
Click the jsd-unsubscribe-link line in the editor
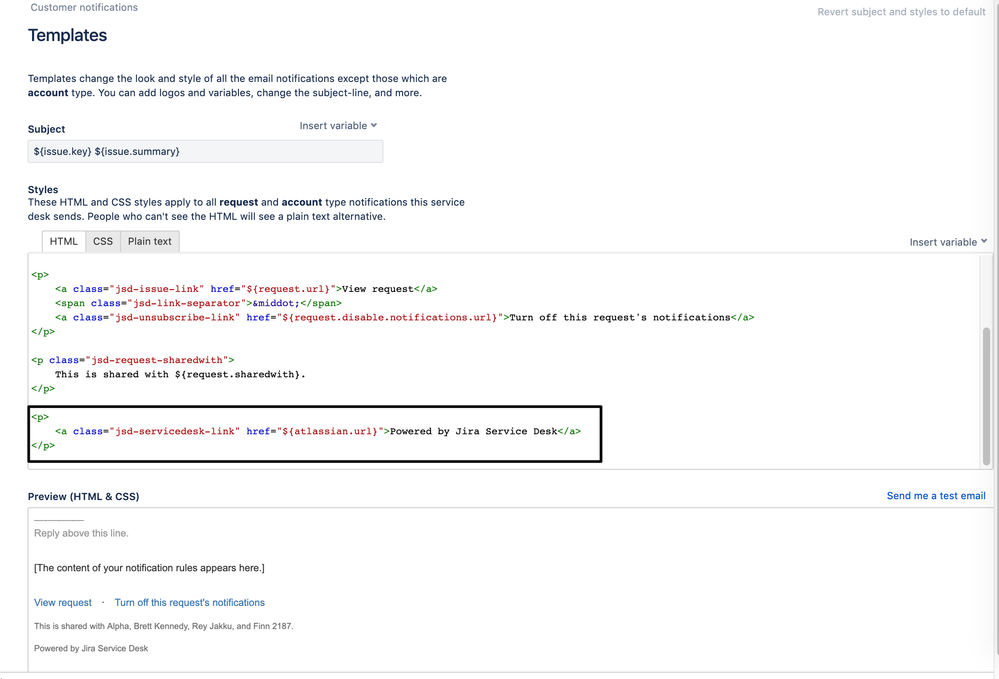(x=400, y=317)
